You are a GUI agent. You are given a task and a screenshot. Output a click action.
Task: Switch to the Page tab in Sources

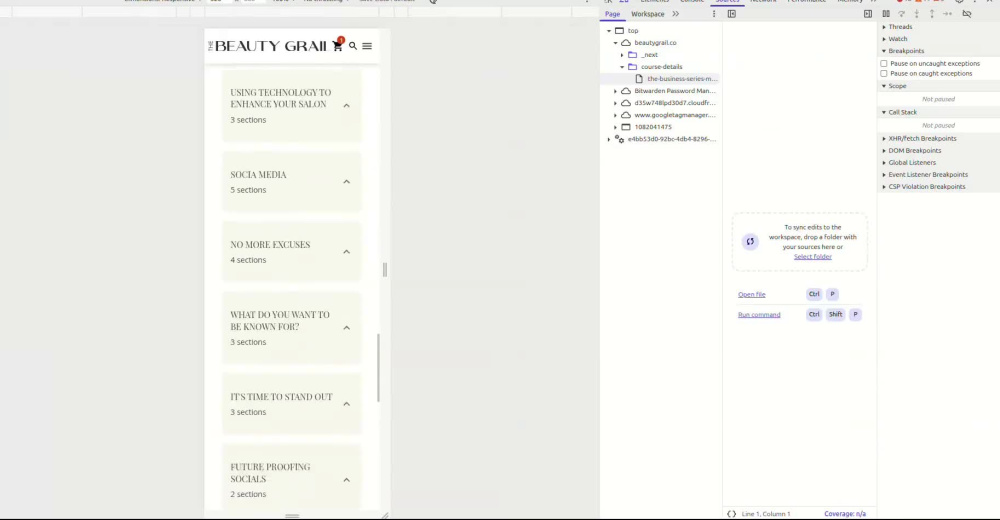click(612, 14)
